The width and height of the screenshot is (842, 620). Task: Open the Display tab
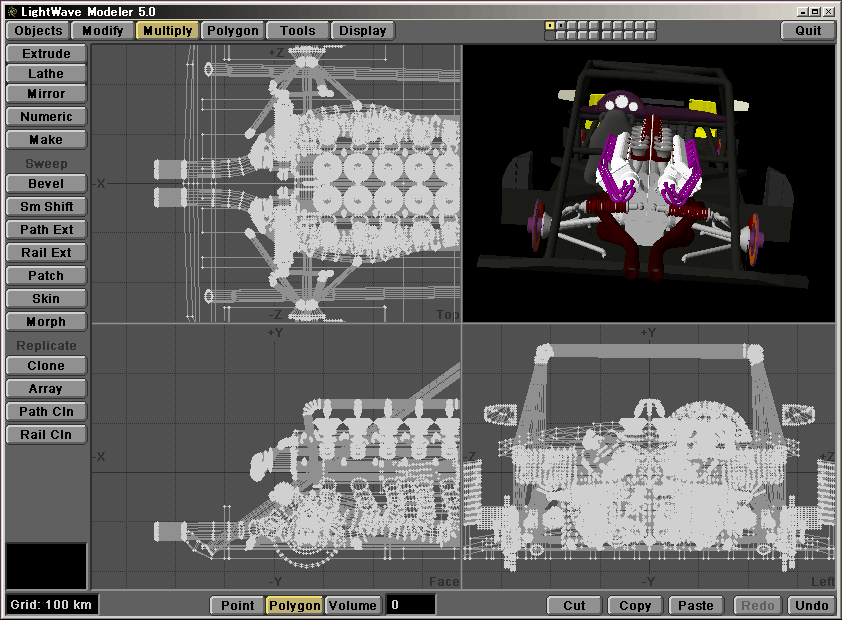(x=362, y=30)
